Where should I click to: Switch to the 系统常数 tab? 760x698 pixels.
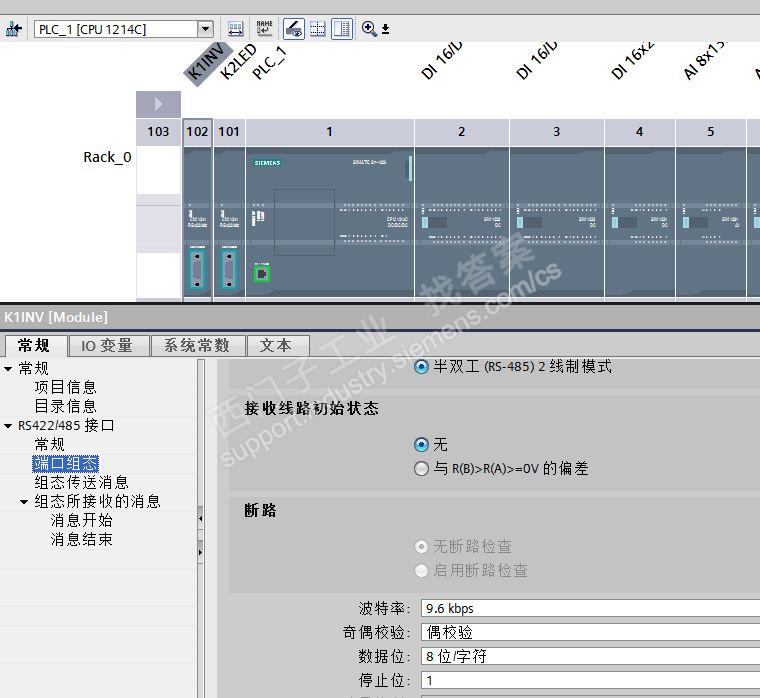[197, 346]
